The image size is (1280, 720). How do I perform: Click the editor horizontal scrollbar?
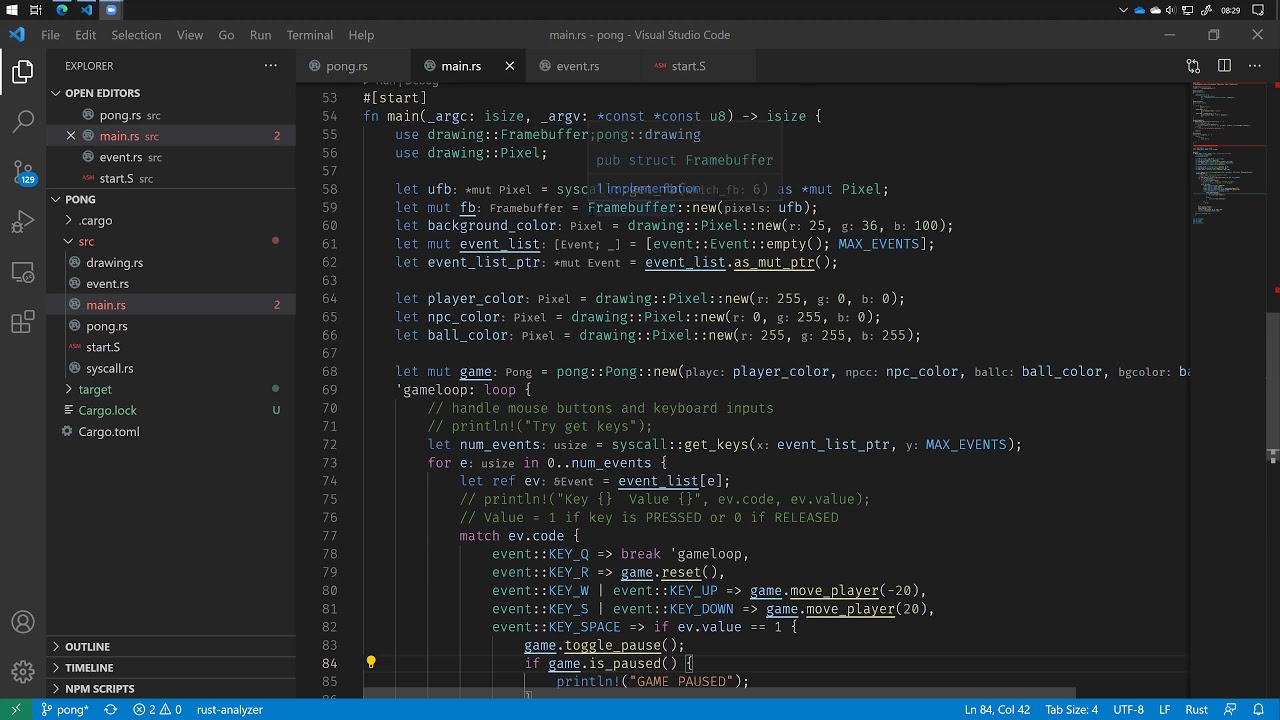point(719,692)
